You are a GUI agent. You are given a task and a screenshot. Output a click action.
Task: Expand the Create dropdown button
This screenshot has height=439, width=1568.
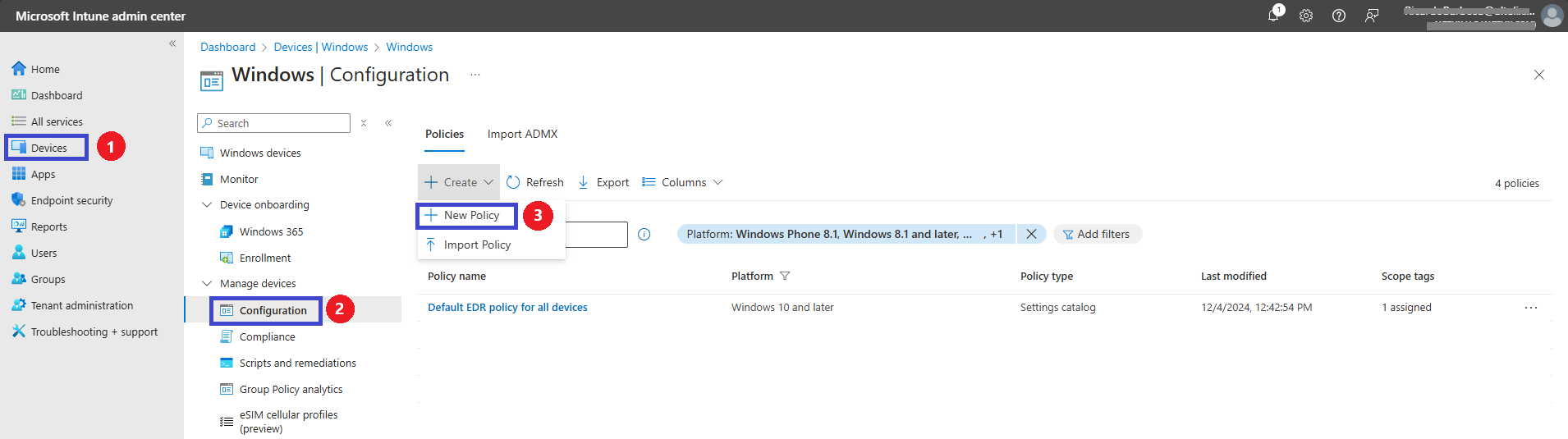click(x=459, y=182)
